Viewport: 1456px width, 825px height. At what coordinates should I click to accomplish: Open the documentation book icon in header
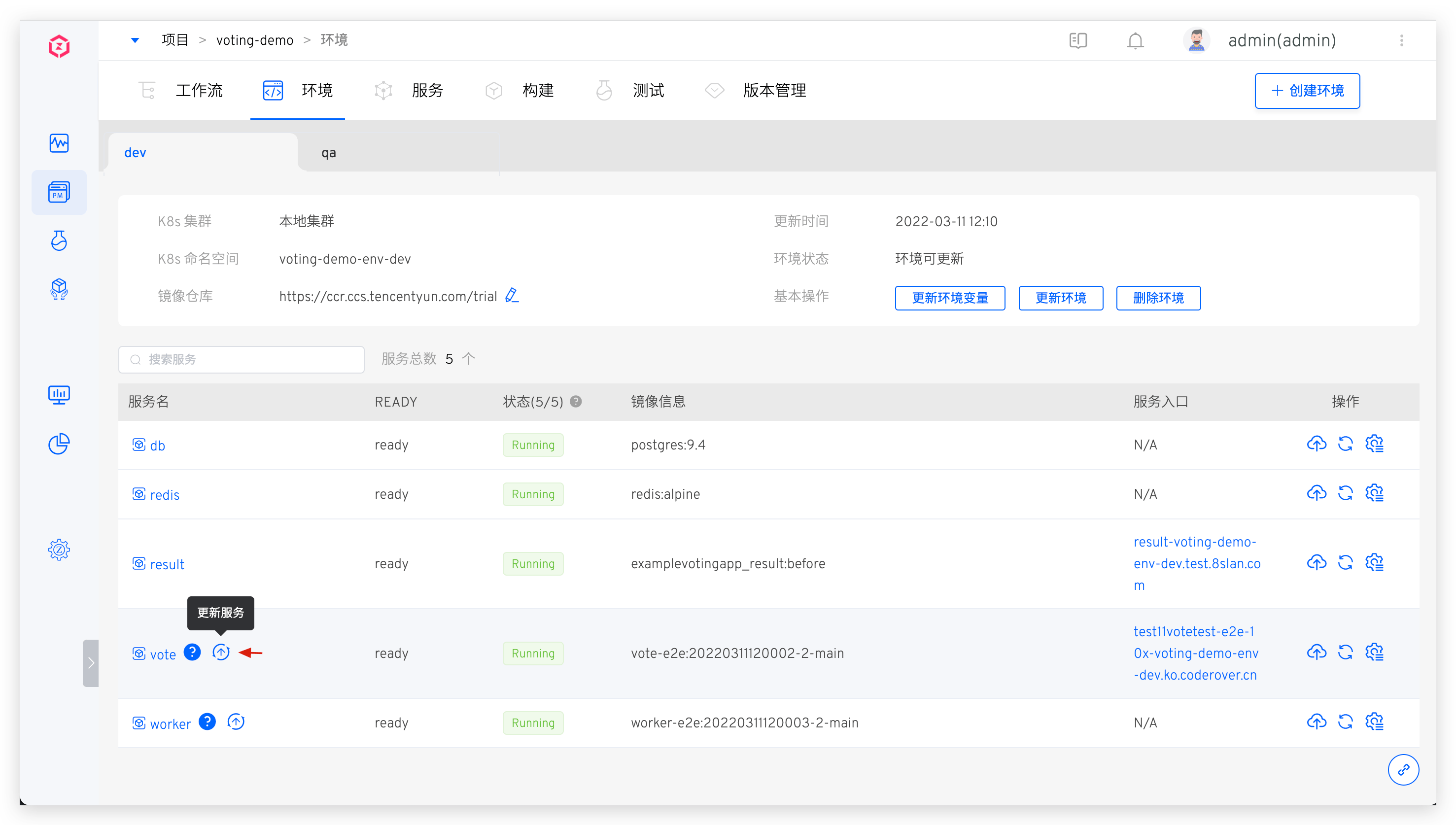pos(1078,41)
